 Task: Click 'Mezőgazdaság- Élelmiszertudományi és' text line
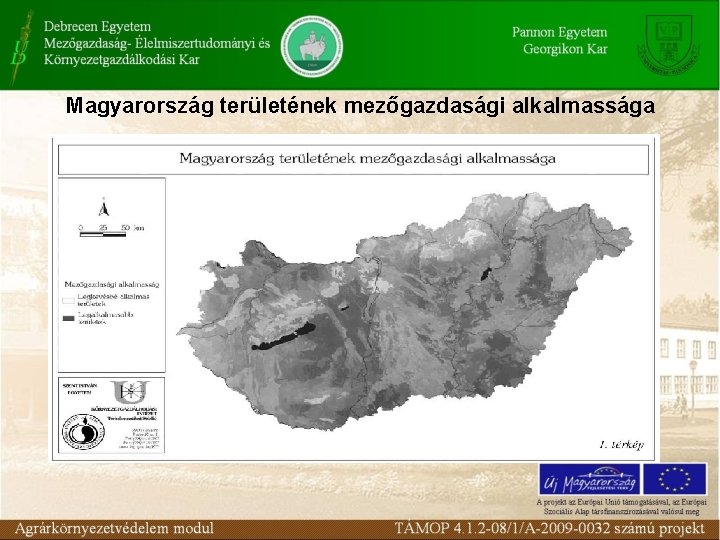click(157, 43)
